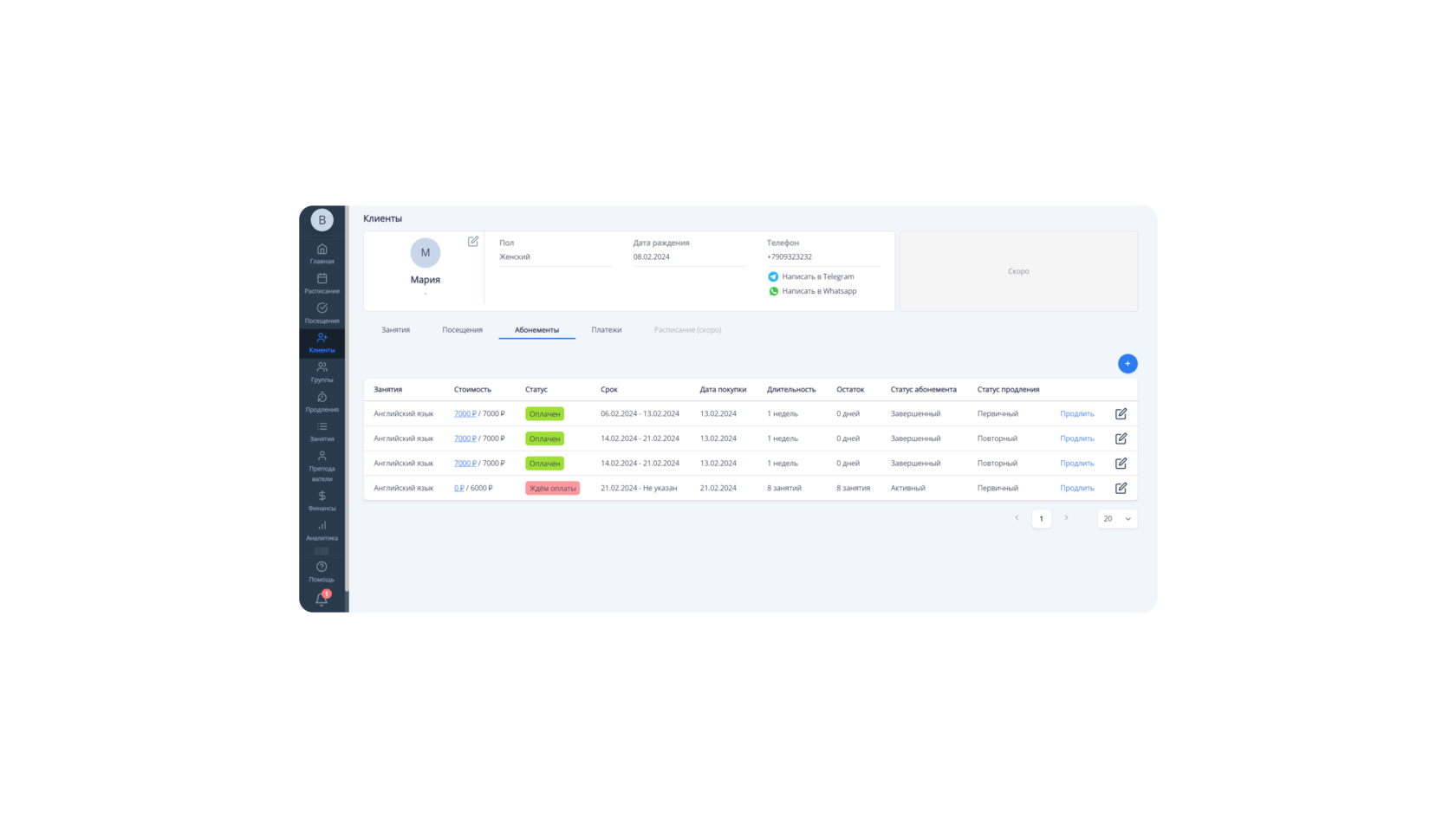Open the page size dropdown showing 20
The height and width of the screenshot is (818, 1456).
point(1116,518)
